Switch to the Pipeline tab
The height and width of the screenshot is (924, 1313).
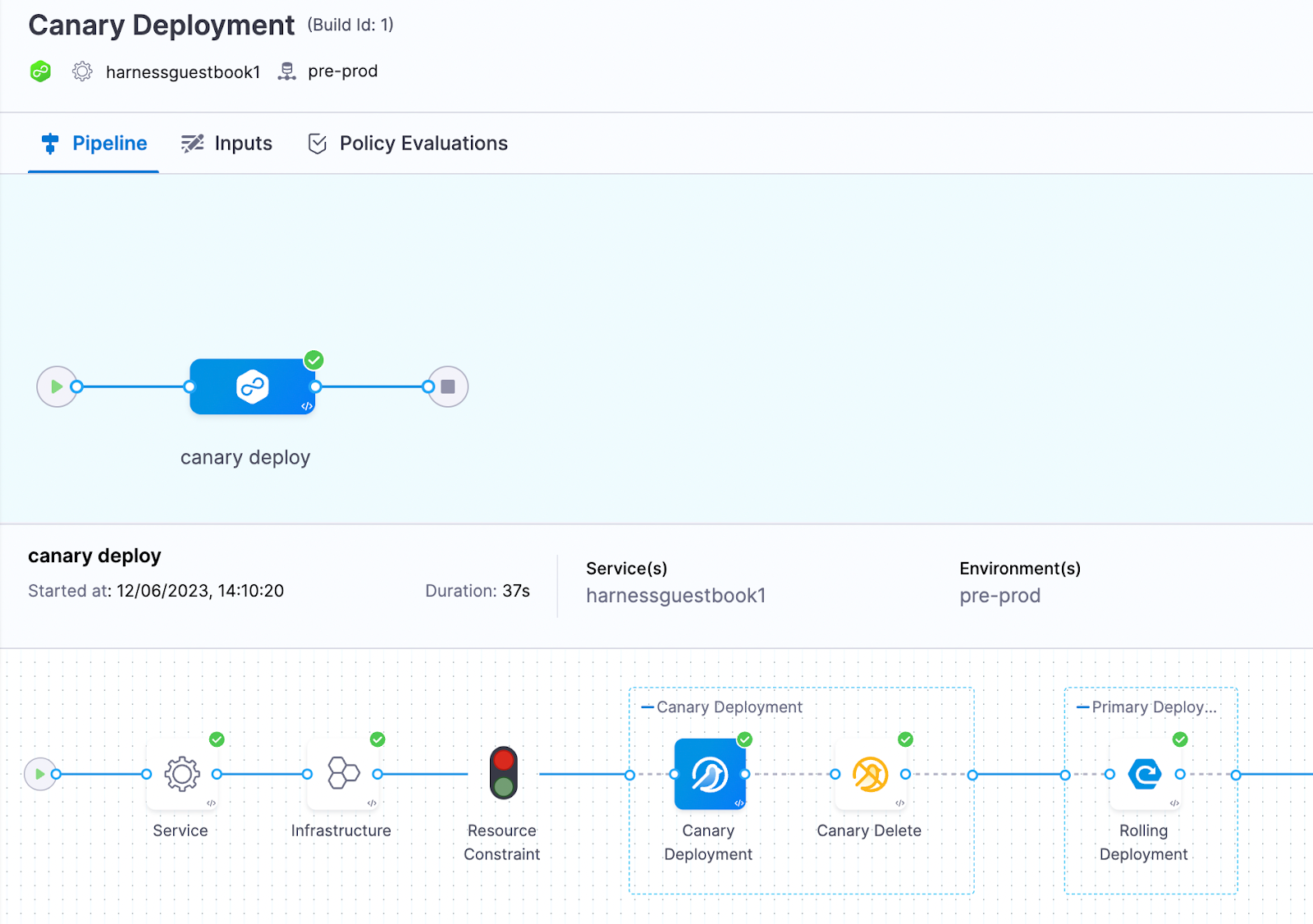(x=94, y=144)
